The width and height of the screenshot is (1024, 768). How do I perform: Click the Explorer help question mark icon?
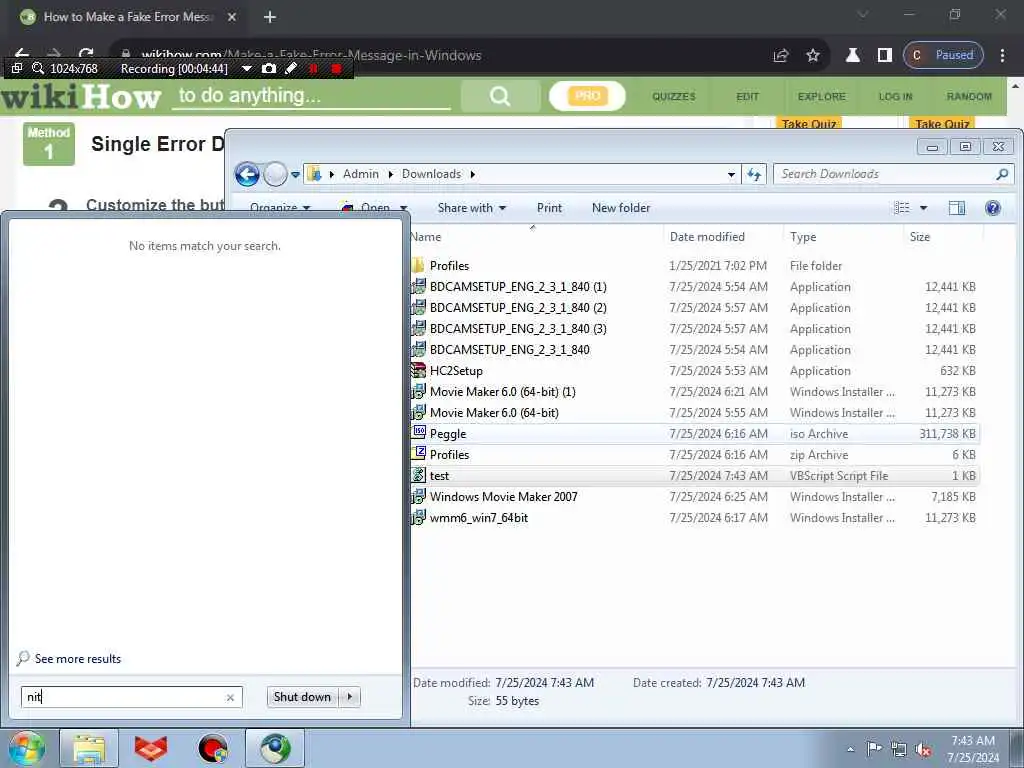click(x=993, y=208)
